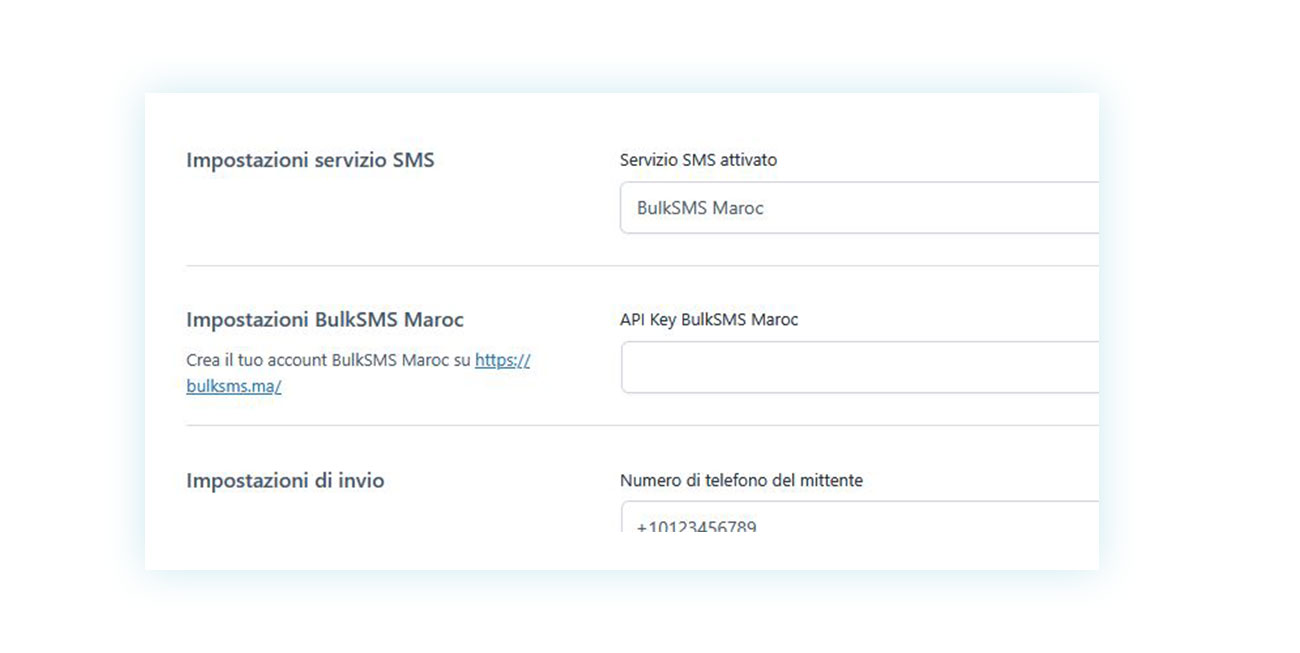Click the Impostazioni di invio heading
This screenshot has height=653, width=1300.
[285, 480]
